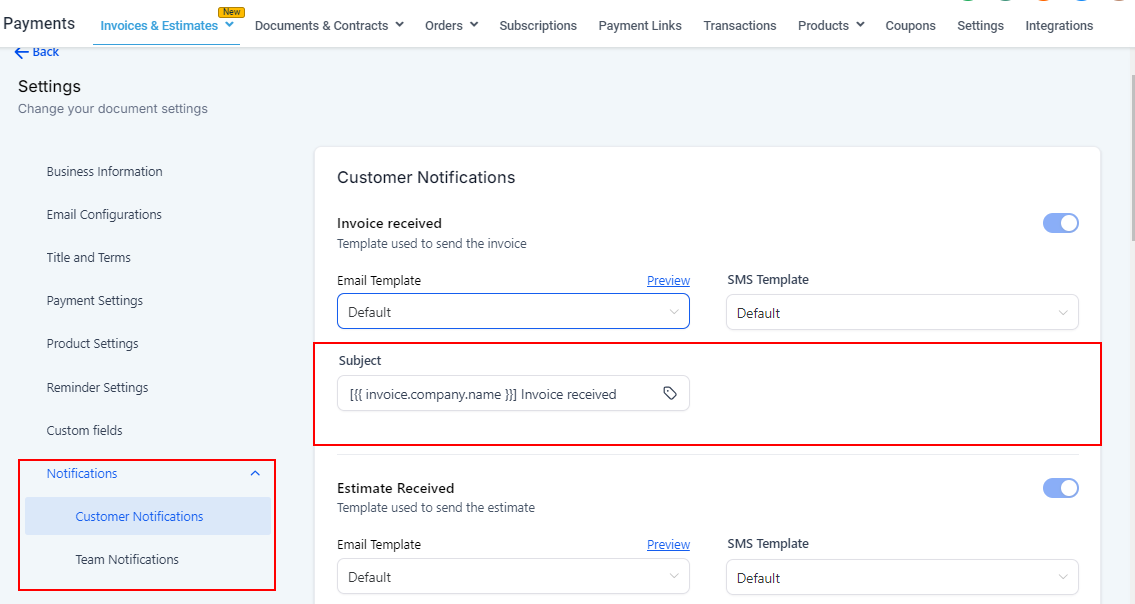
Task: Open Payment Settings in sidebar
Action: 95,301
